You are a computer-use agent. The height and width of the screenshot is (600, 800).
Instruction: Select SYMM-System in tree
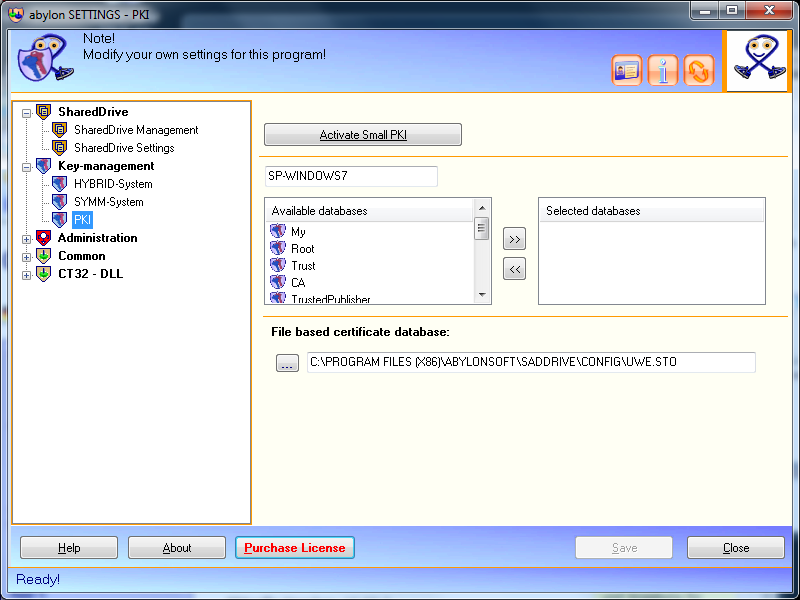pos(109,202)
